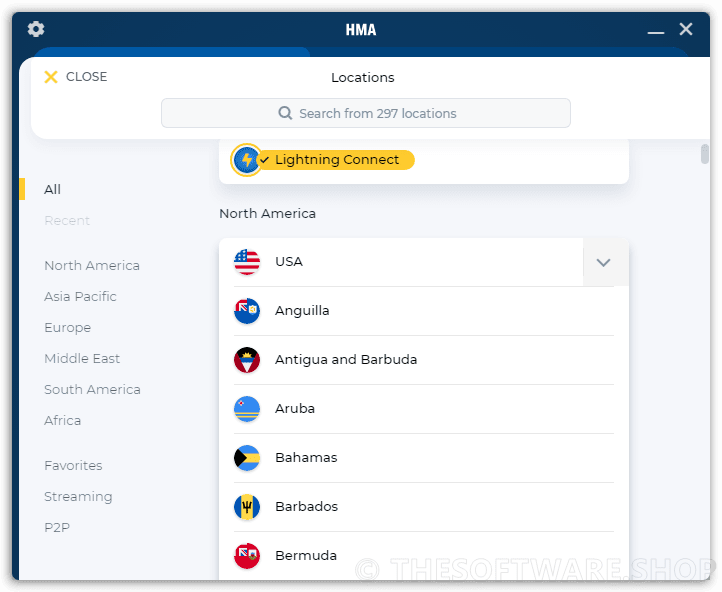Show P2P servers
This screenshot has height=592, width=722.
click(57, 528)
